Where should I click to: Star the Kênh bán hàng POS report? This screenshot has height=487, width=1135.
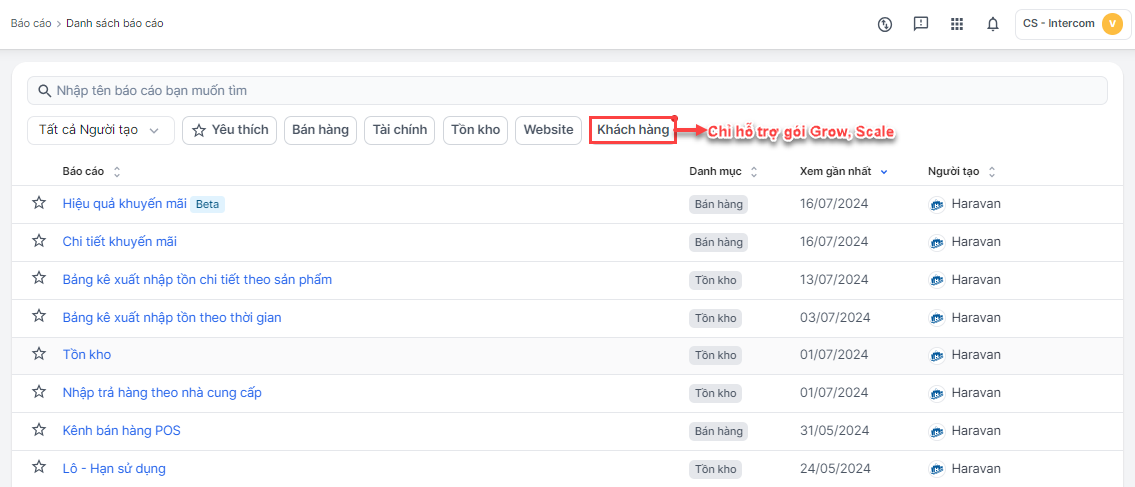coord(39,430)
